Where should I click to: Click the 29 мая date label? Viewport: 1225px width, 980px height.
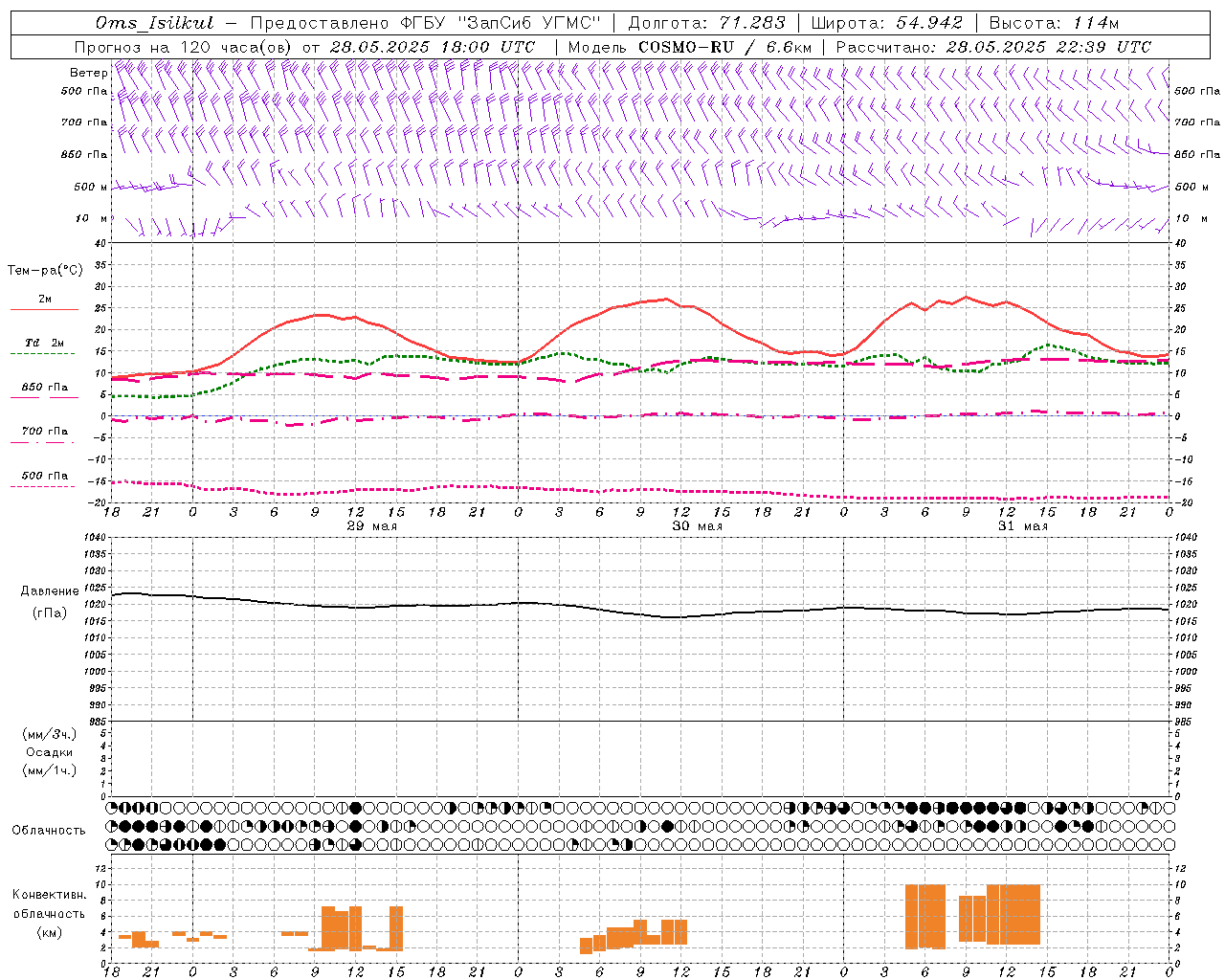371,526
